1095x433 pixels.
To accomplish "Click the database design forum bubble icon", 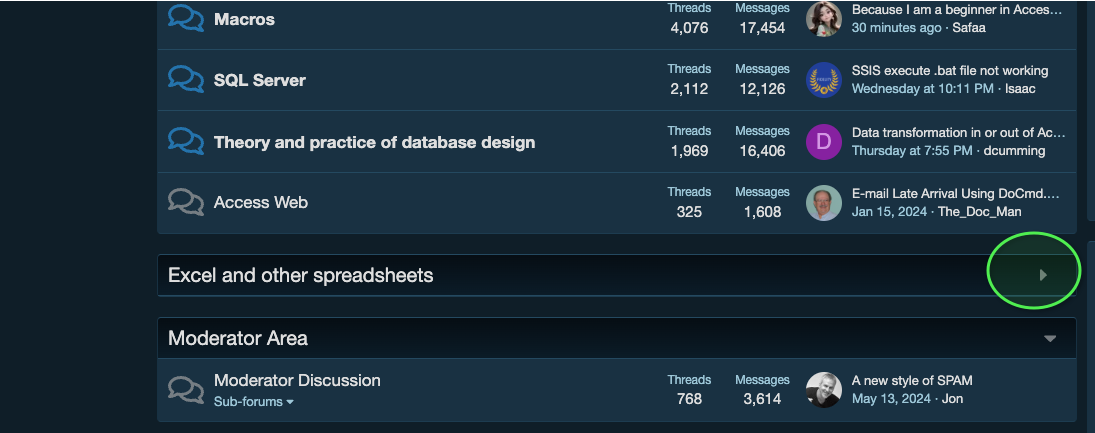I will (186, 142).
